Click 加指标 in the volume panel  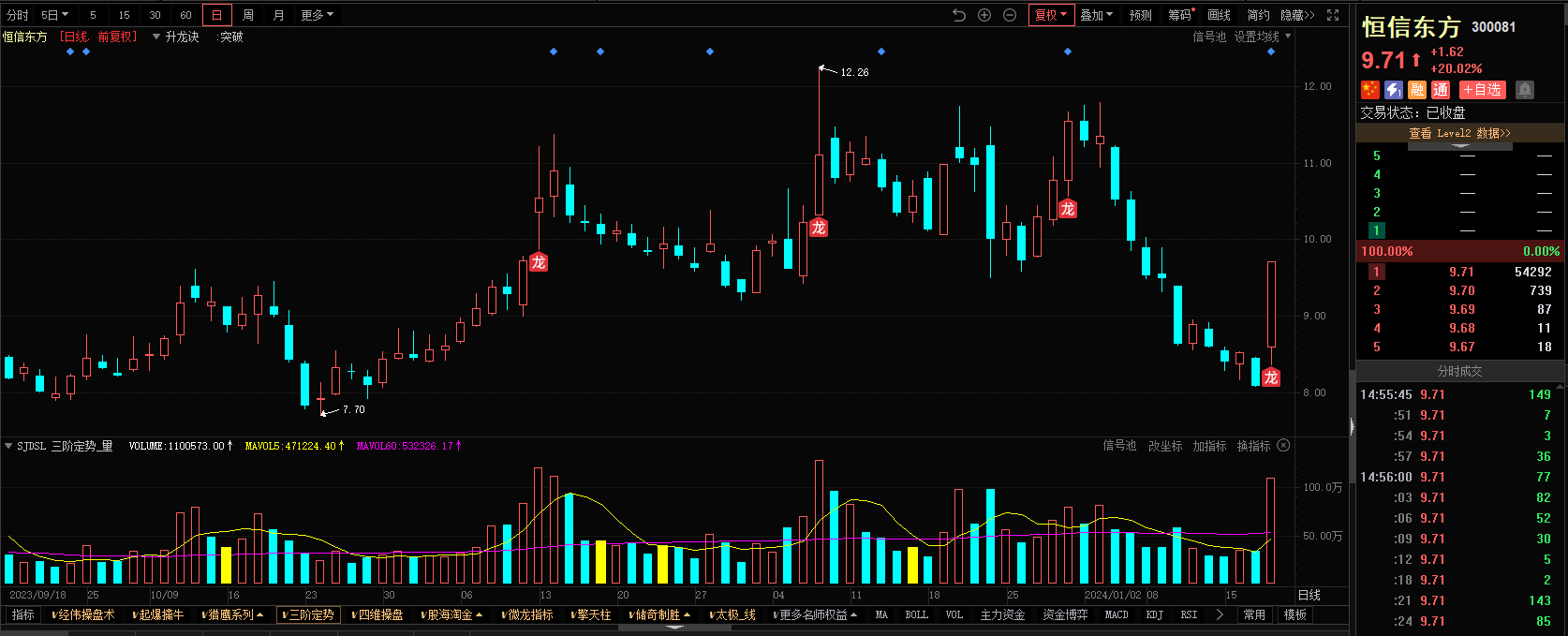click(x=1209, y=446)
